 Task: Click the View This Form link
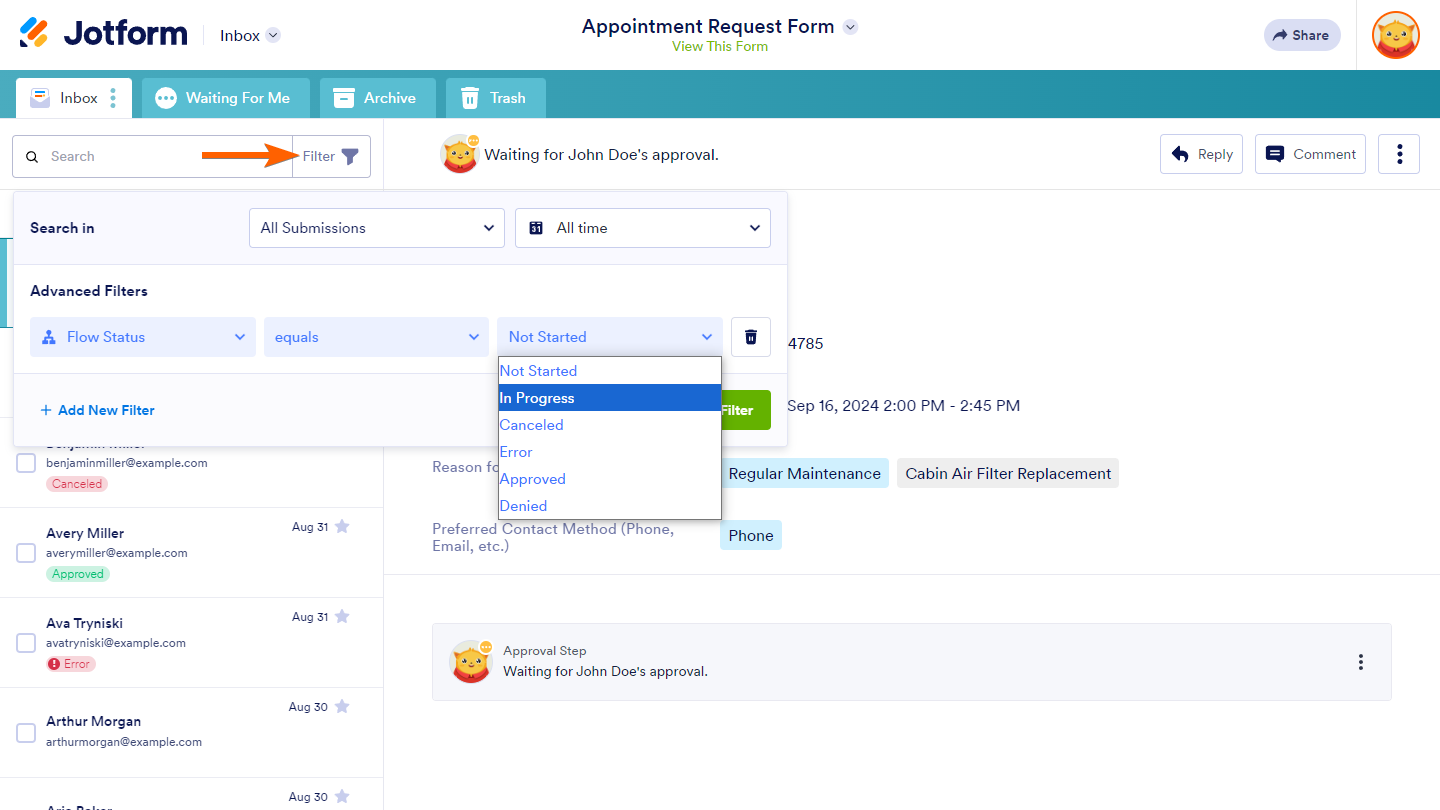click(x=720, y=46)
